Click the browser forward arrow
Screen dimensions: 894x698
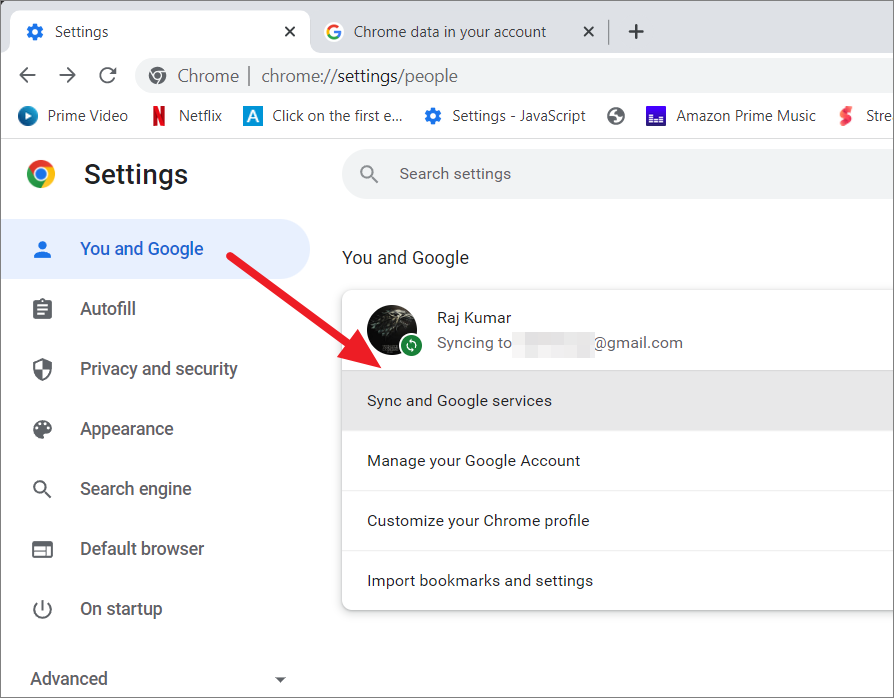tap(67, 75)
